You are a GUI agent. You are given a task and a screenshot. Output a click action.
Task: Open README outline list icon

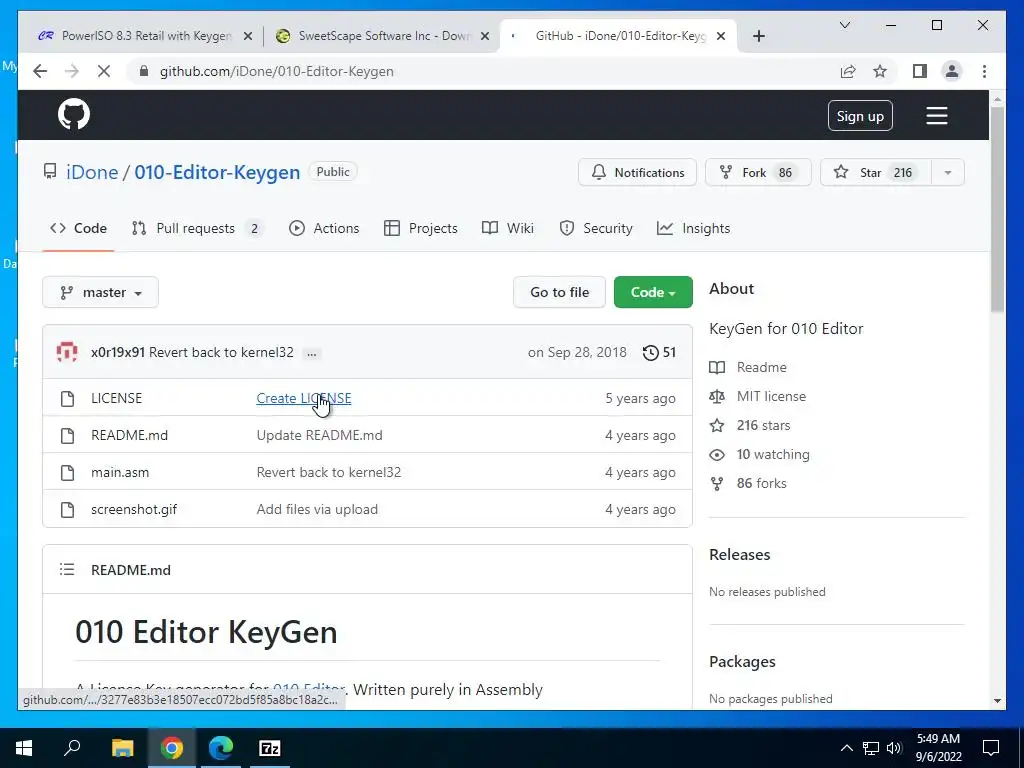(67, 569)
